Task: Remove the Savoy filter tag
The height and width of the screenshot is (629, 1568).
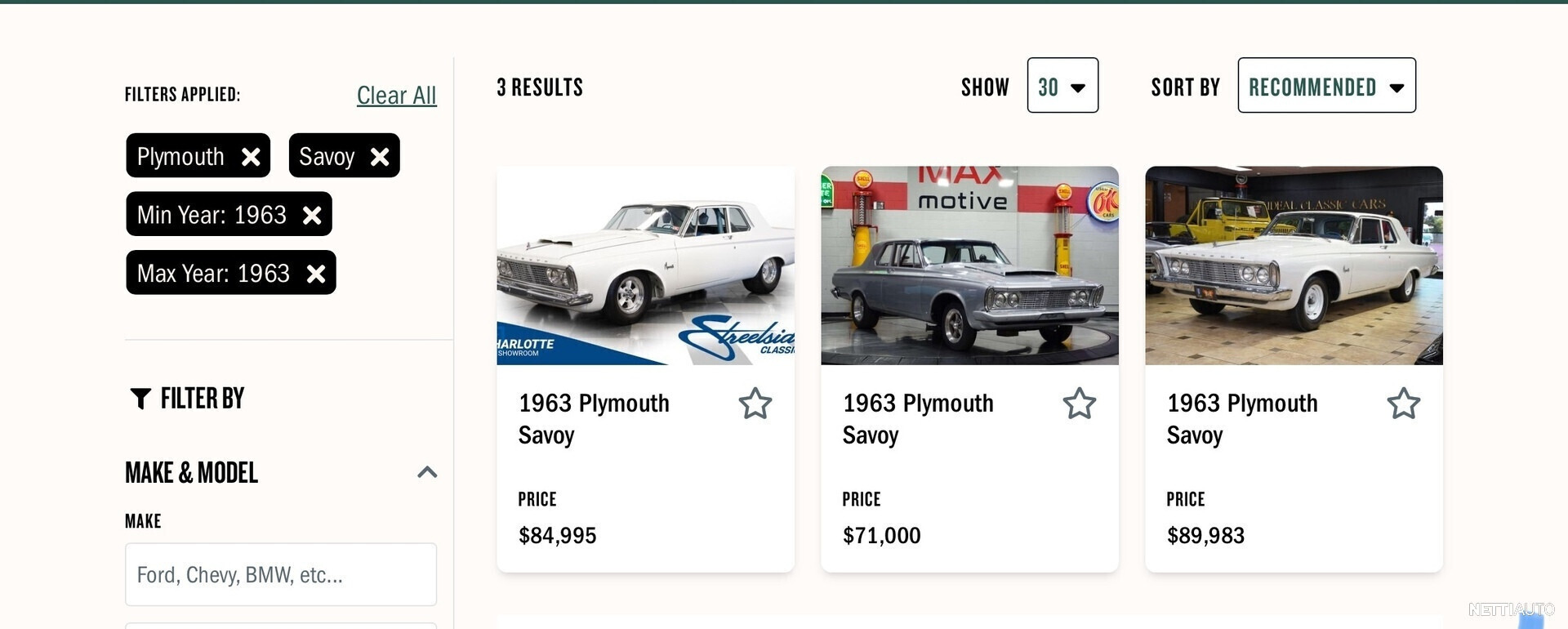Action: (380, 156)
